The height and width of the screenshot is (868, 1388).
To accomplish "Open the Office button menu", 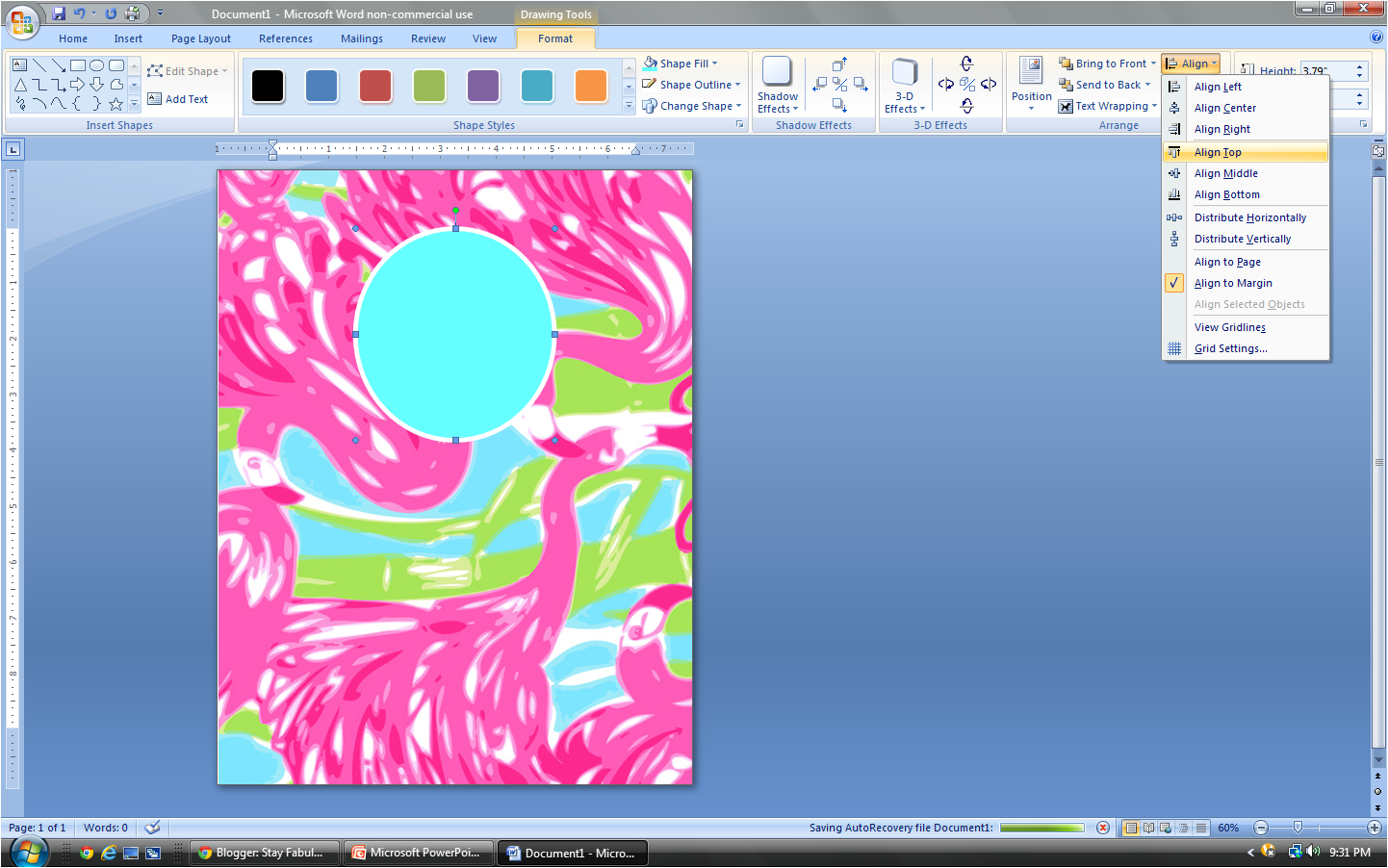I will (21, 20).
